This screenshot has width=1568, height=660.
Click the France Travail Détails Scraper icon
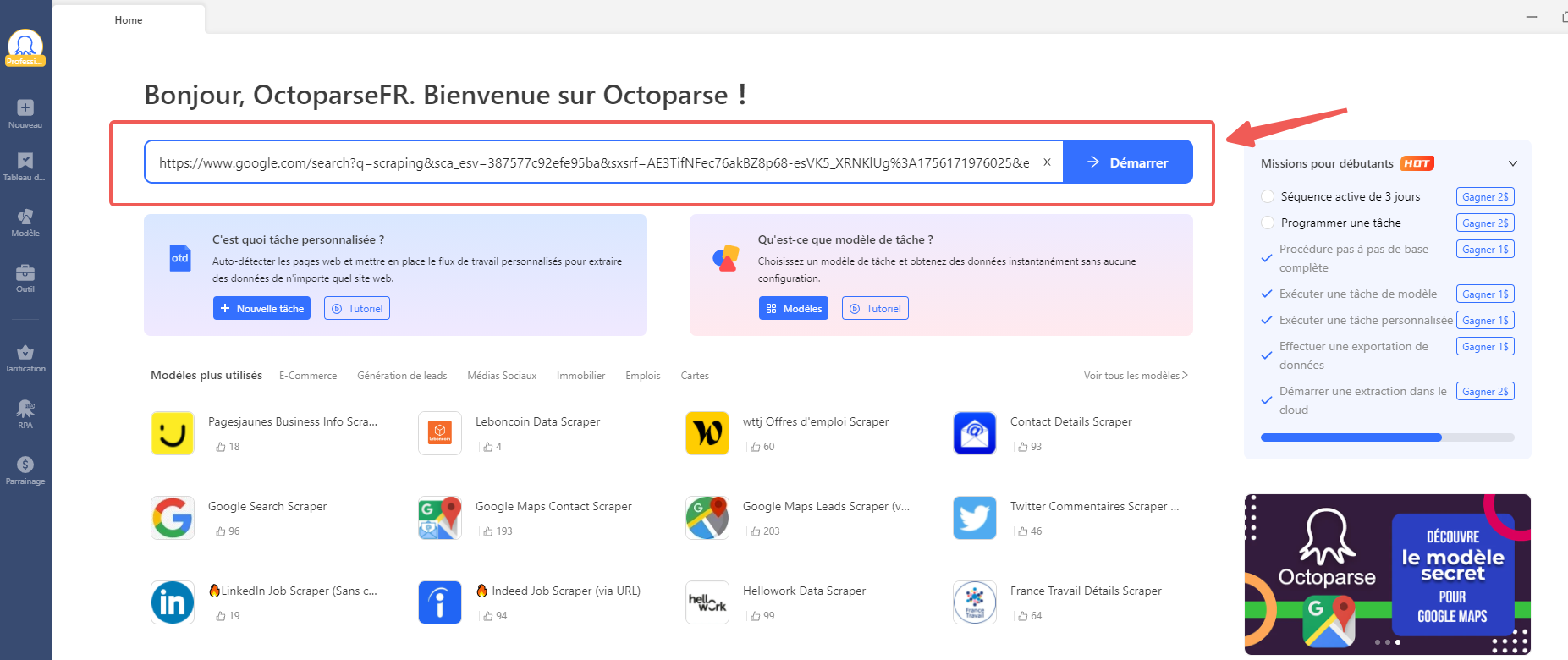[975, 602]
